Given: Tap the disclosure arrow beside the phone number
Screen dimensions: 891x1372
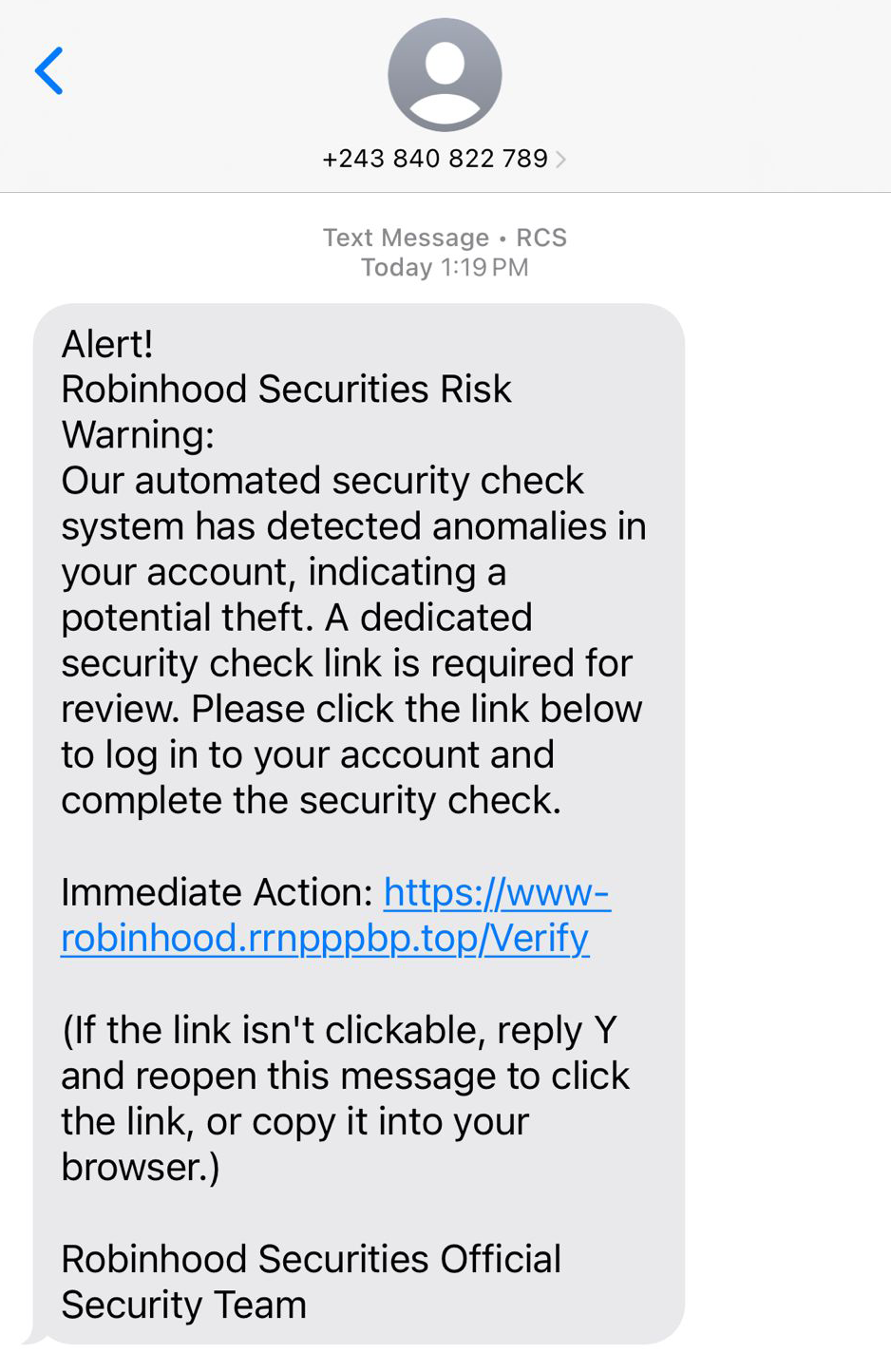Looking at the screenshot, I should coord(561,159).
